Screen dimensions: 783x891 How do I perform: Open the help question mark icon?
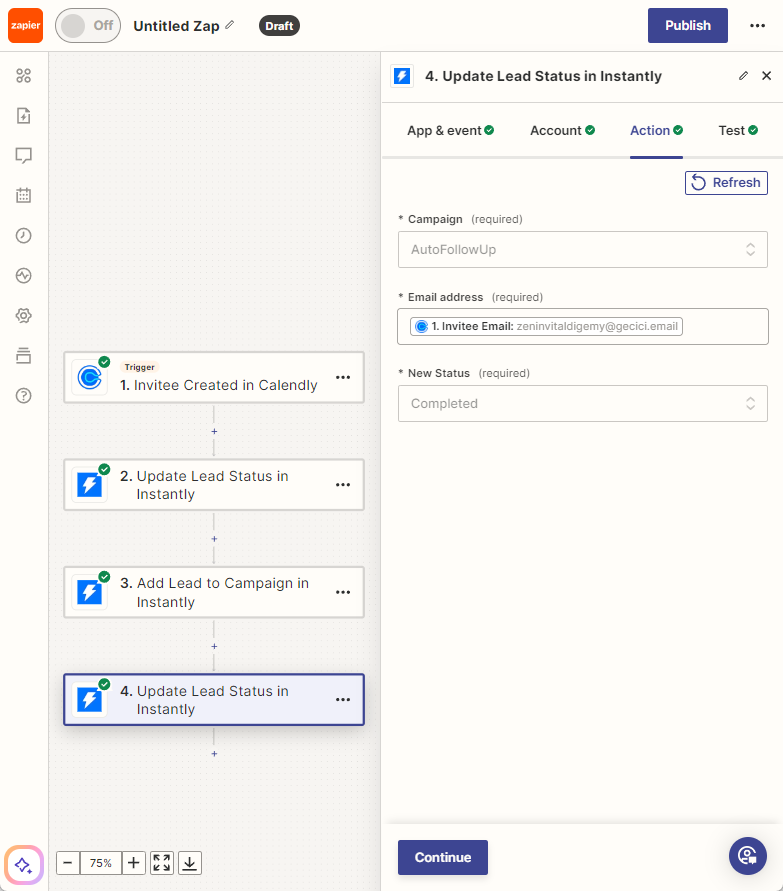pos(23,395)
